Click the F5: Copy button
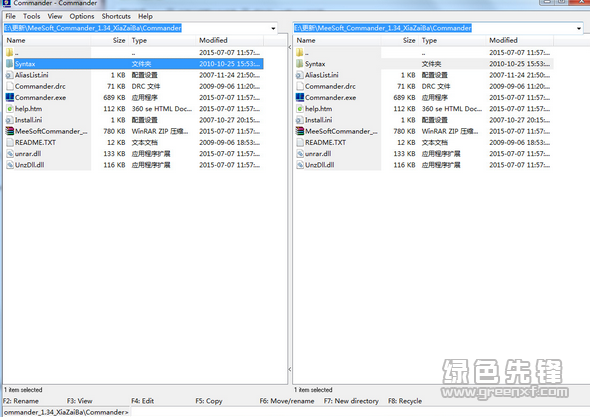Screen dimensions: 590x417 [209, 401]
